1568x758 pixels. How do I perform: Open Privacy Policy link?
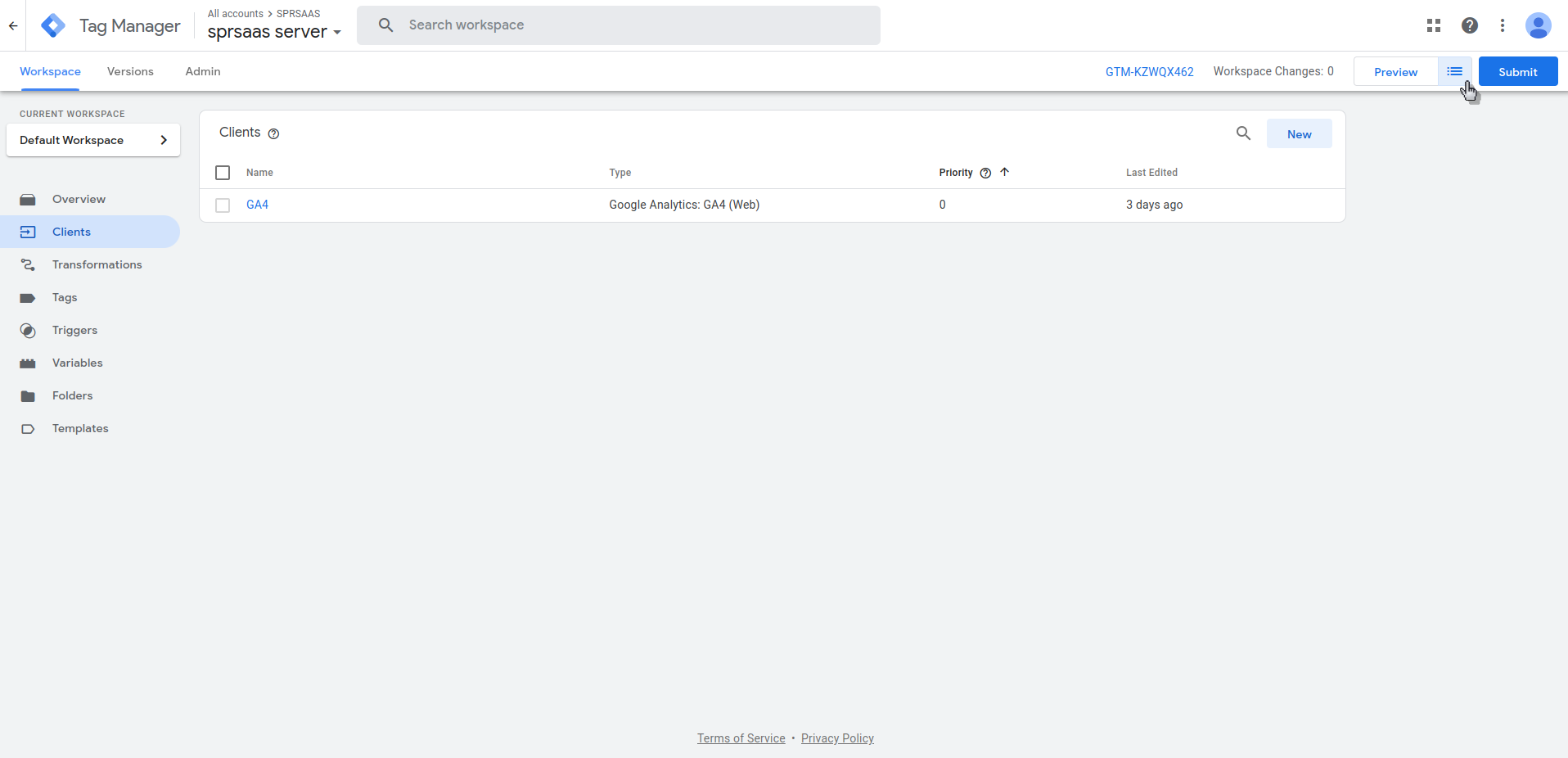[837, 738]
